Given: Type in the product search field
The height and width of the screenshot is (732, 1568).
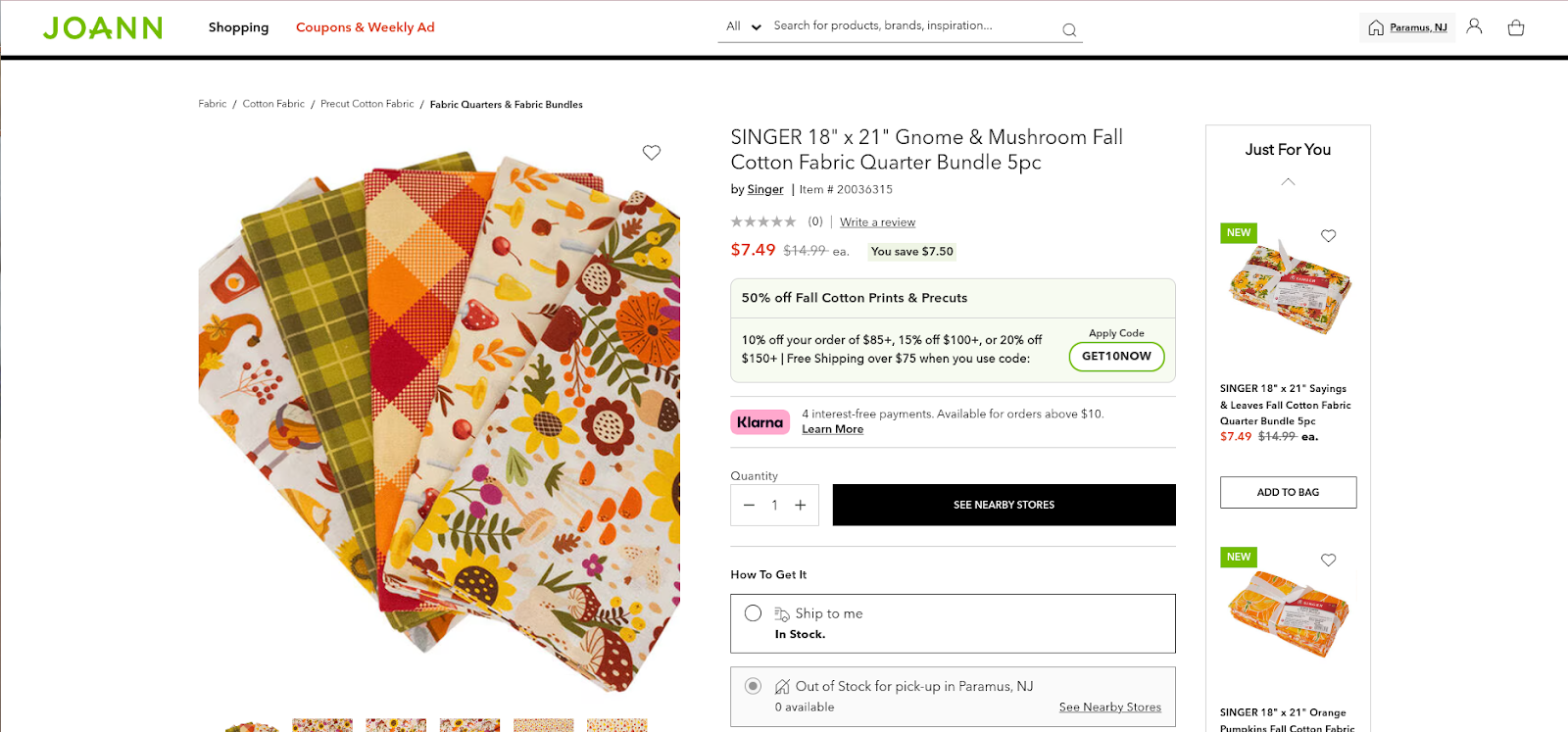Looking at the screenshot, I should tap(911, 26).
